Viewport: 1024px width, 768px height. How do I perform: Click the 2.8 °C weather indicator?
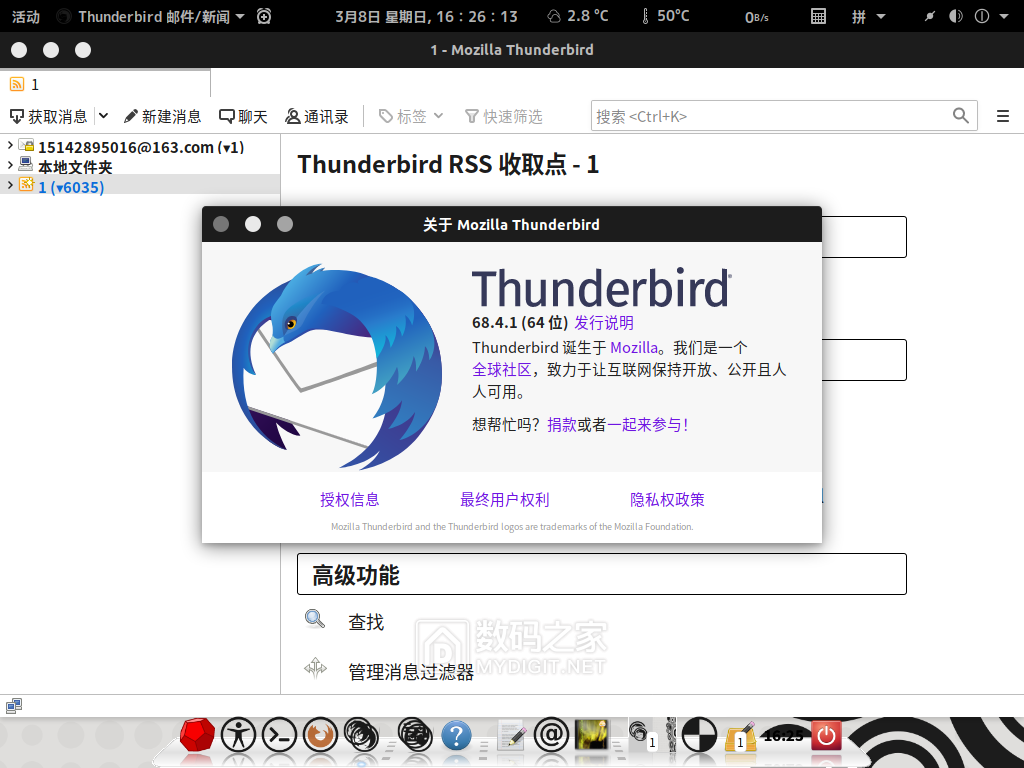click(577, 16)
